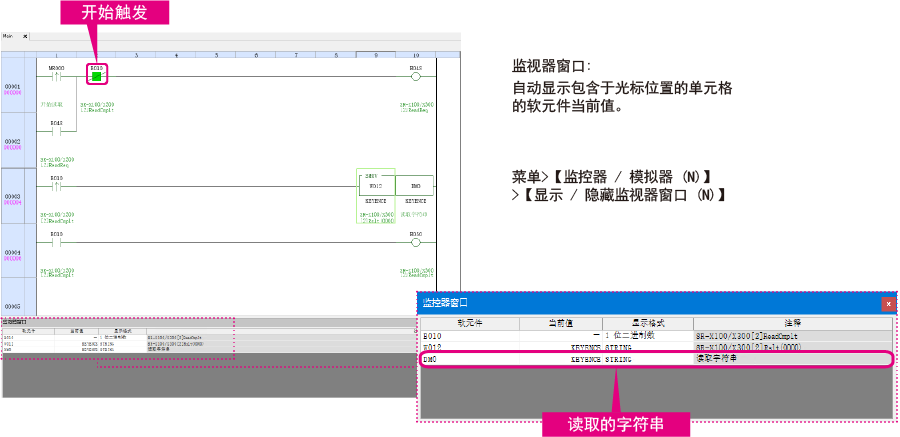Click rung number 00003 in the left margin
The image size is (900, 437).
pos(14,197)
